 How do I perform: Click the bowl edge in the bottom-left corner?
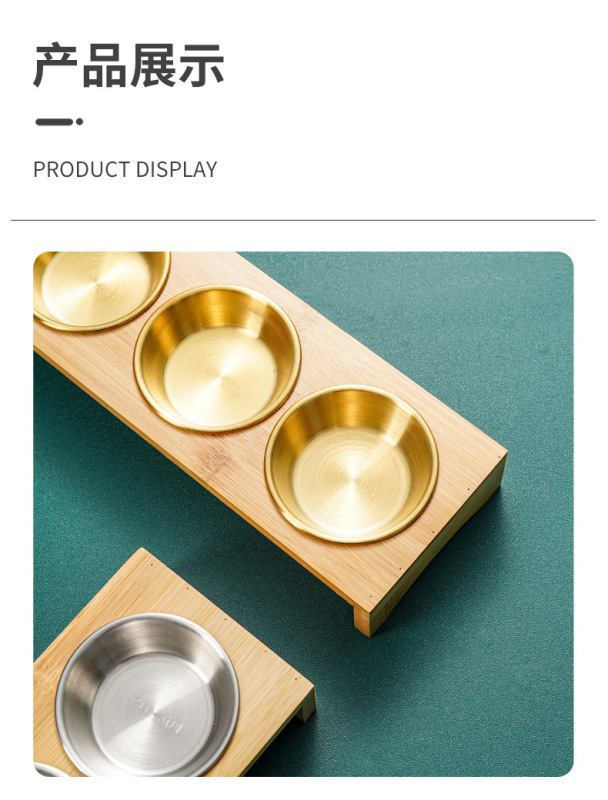[49, 770]
